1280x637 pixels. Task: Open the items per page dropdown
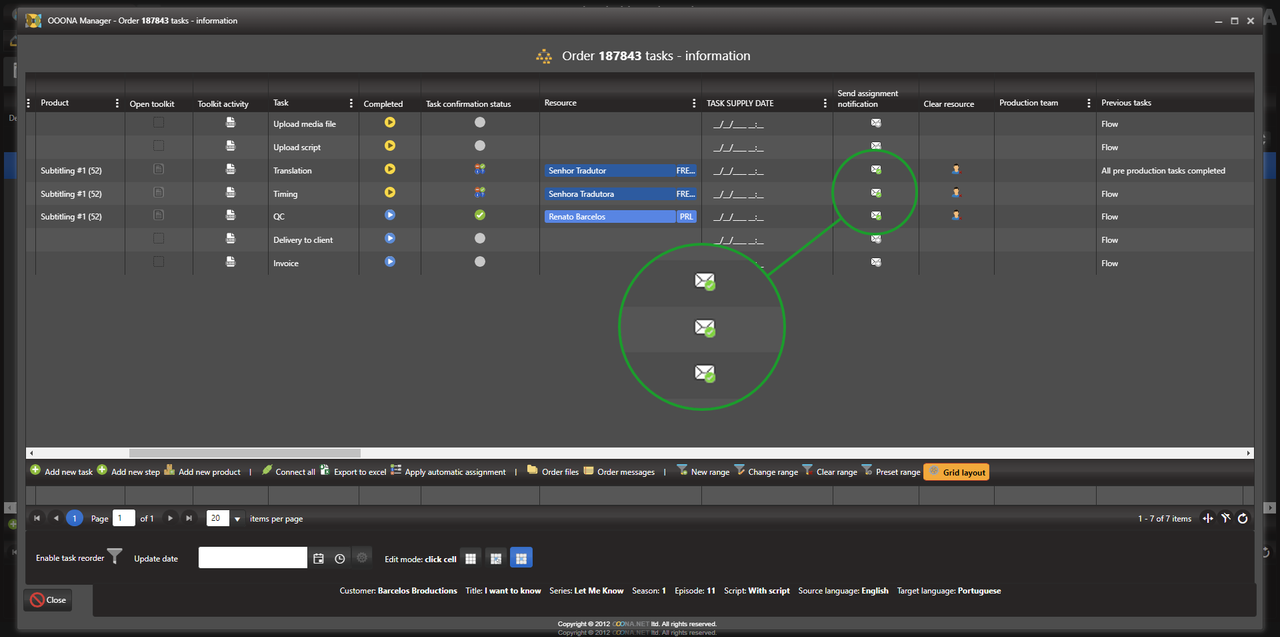click(x=237, y=518)
